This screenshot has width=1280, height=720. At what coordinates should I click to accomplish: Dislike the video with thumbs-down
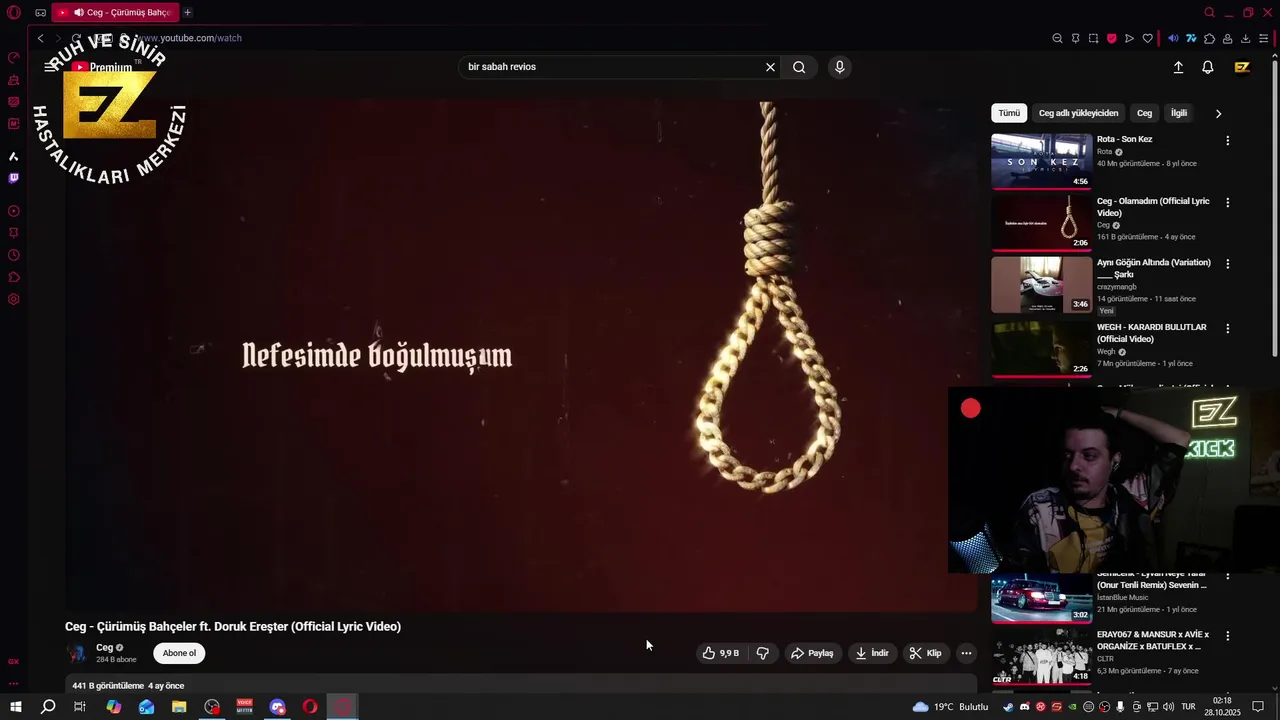[763, 653]
